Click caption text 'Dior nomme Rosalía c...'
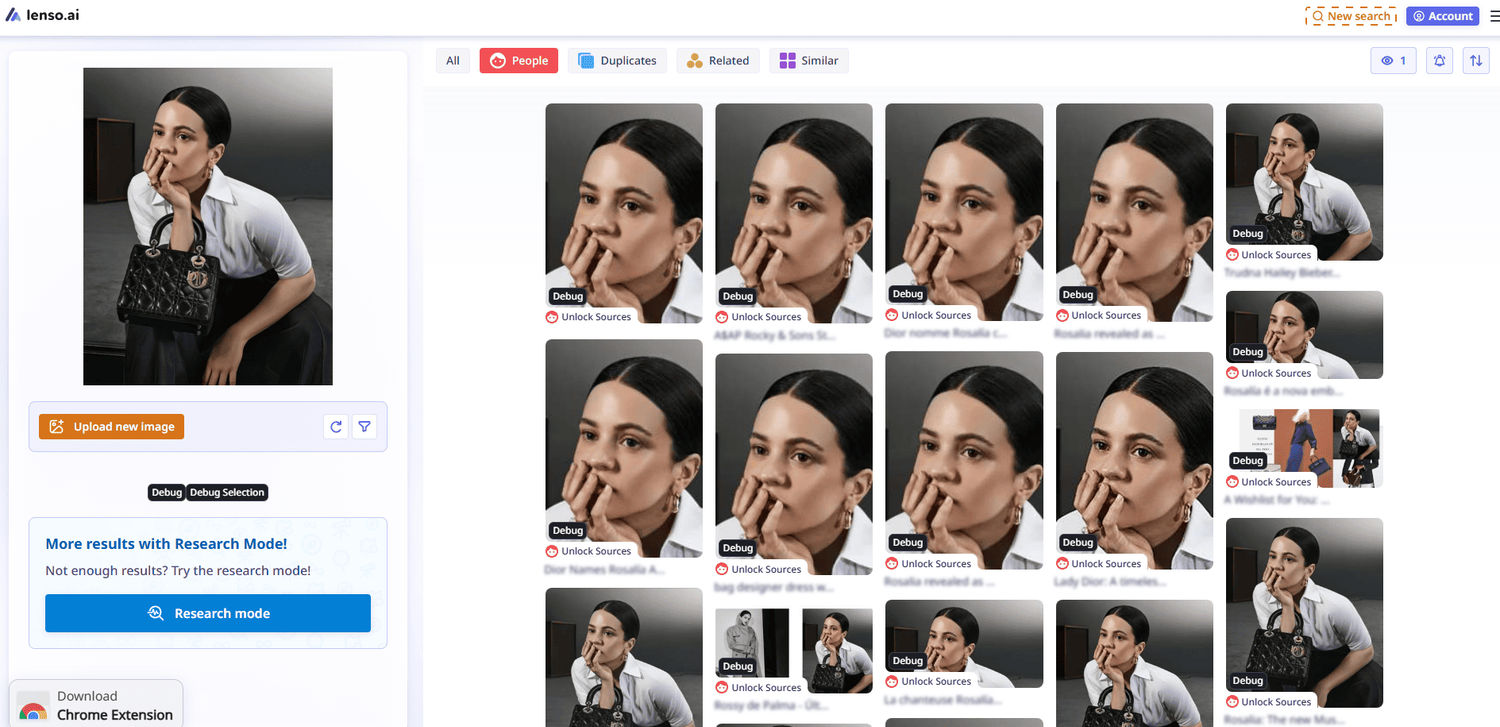Image resolution: width=1500 pixels, height=727 pixels. (945, 333)
